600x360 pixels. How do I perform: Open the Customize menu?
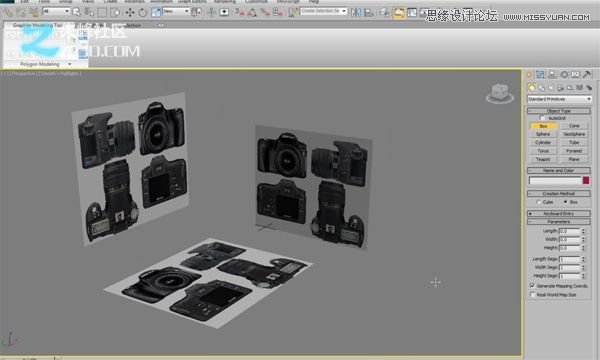tap(256, 2)
